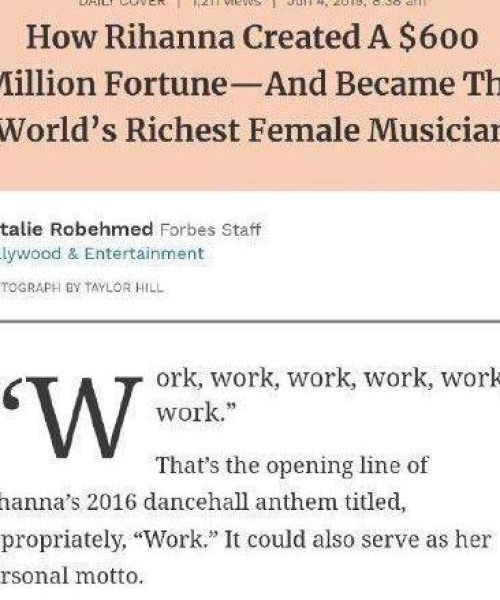Open author Natalie Robehmed's profile

[x=77, y=230]
